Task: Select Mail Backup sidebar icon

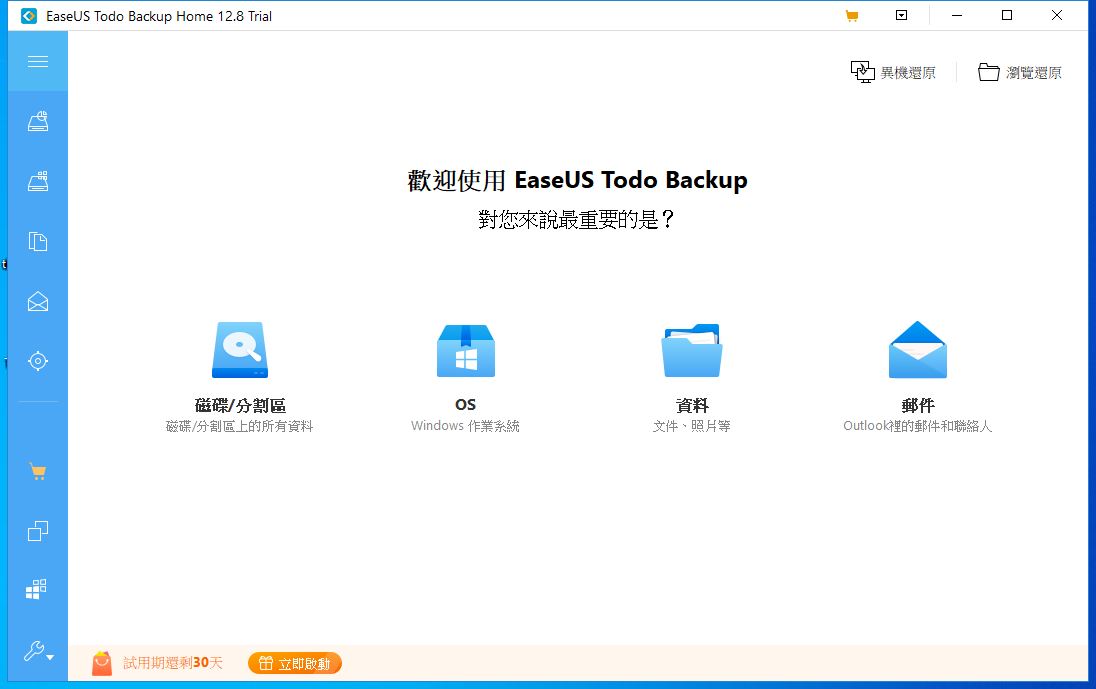Action: coord(38,301)
